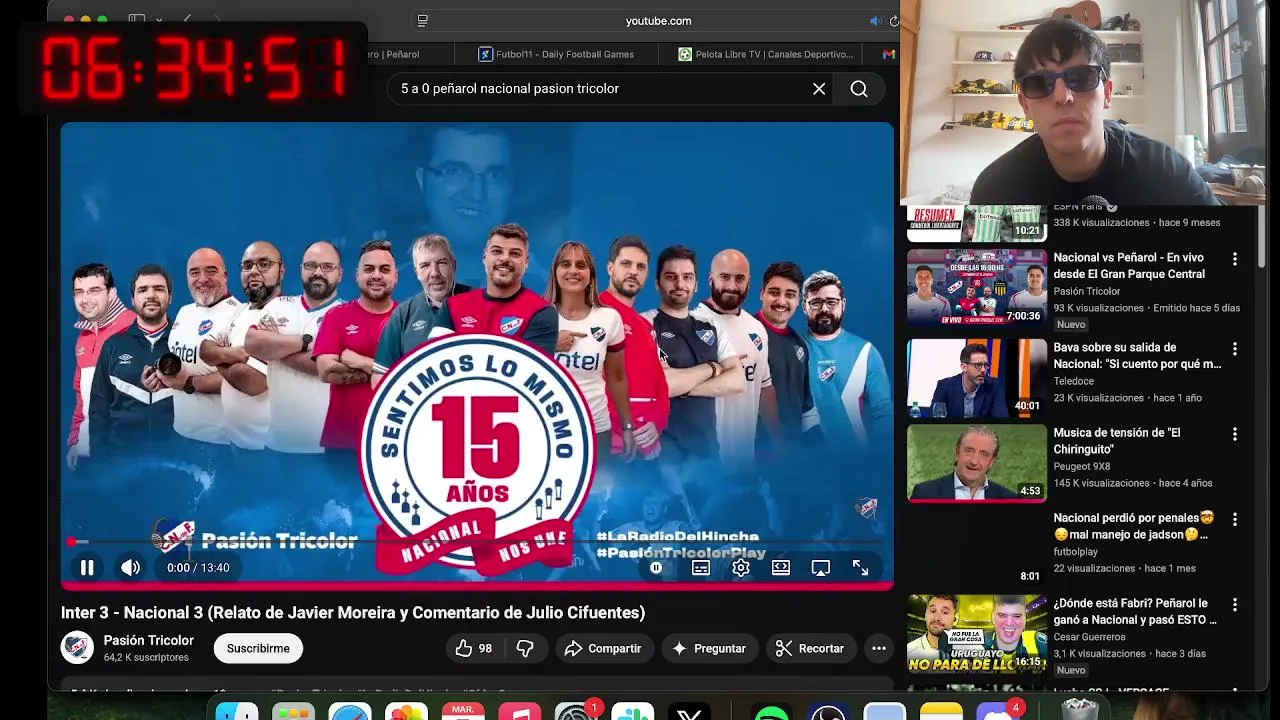Open the Nacional vs Peñarol 7:00:36 thumbnail
Viewport: 1280px width, 720px height.
977,288
